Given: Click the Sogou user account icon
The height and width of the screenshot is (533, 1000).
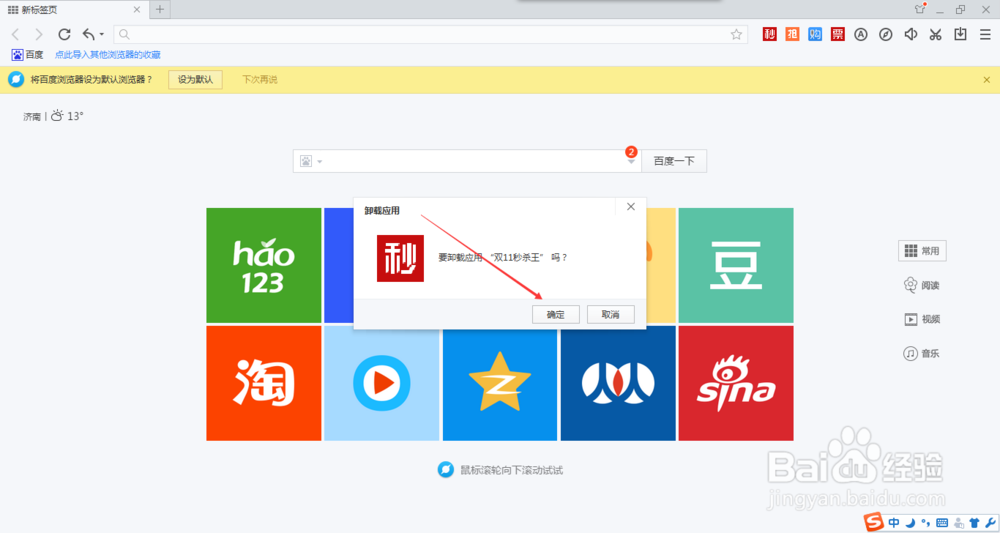Looking at the screenshot, I should (x=958, y=523).
